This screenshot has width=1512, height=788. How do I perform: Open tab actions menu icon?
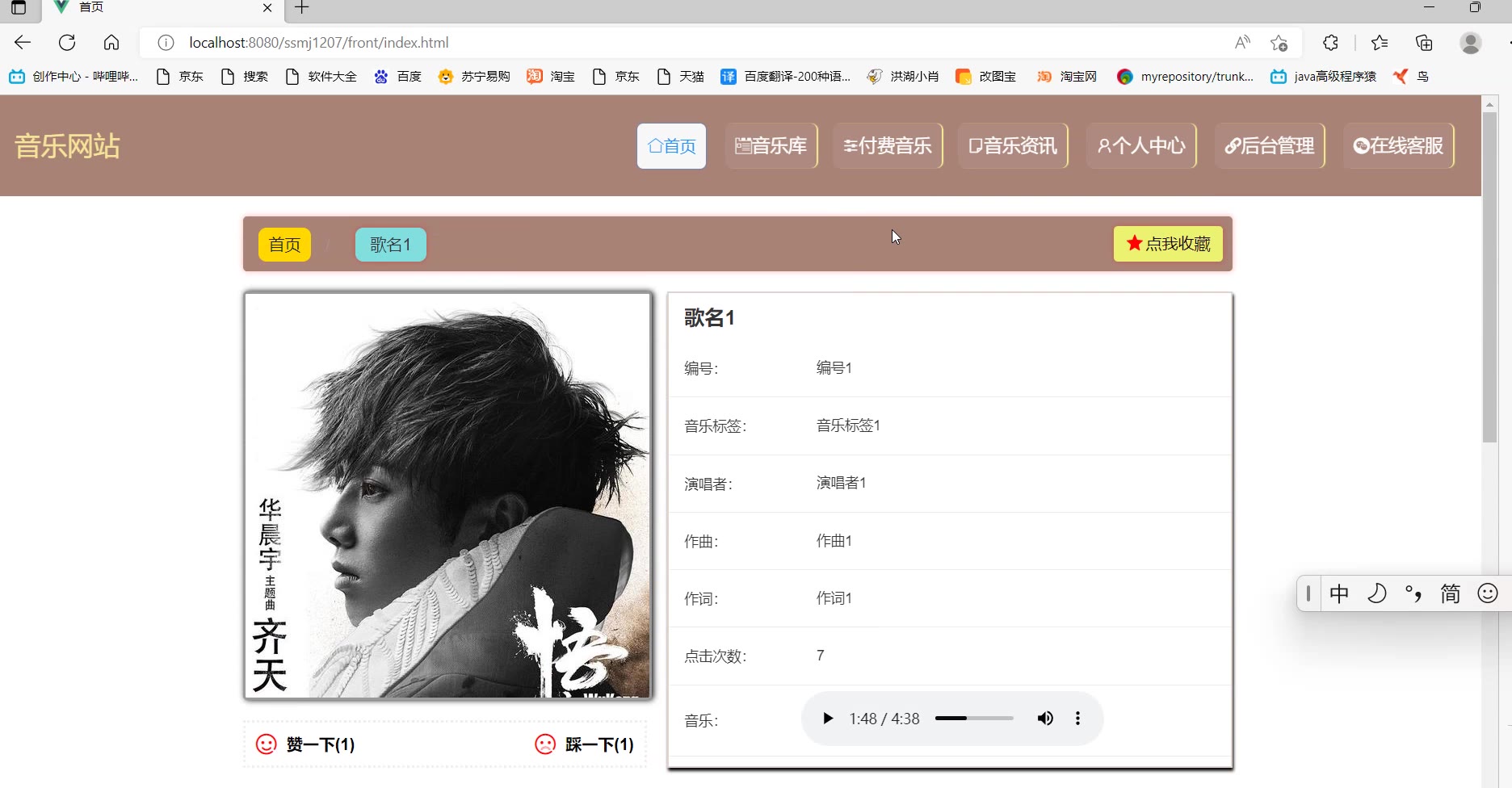(19, 8)
